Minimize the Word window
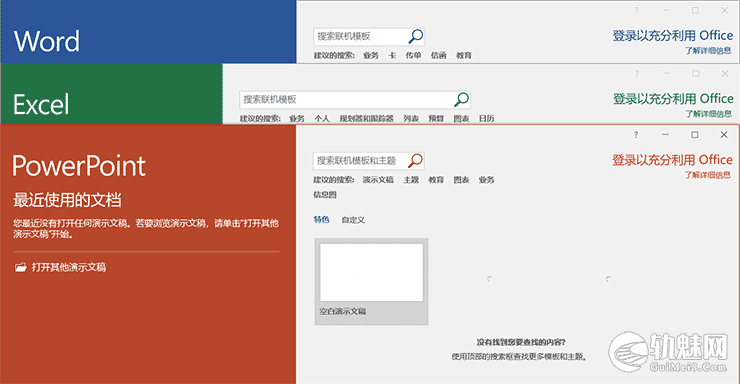The height and width of the screenshot is (384, 740). [x=666, y=10]
